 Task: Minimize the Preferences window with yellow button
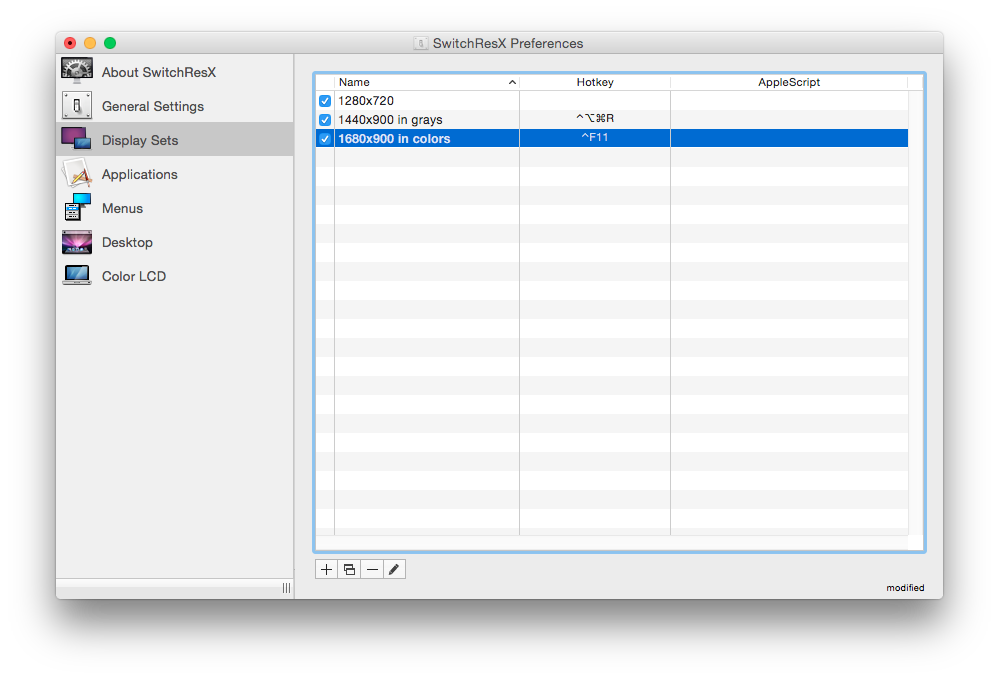(x=90, y=43)
